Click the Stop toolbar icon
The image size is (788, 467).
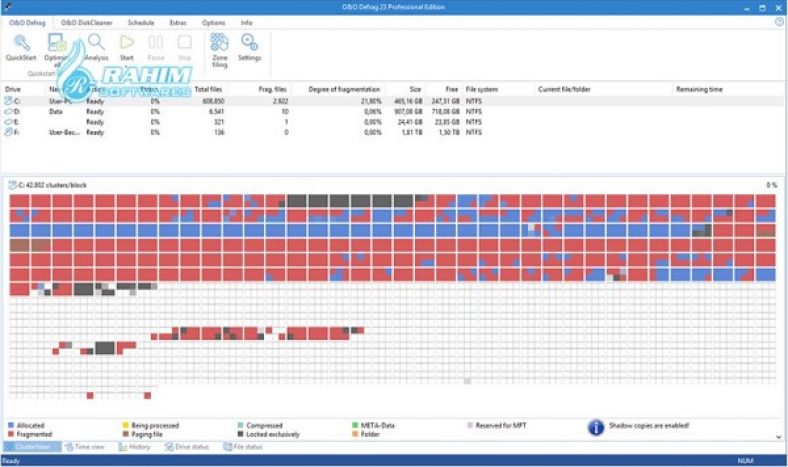click(184, 43)
